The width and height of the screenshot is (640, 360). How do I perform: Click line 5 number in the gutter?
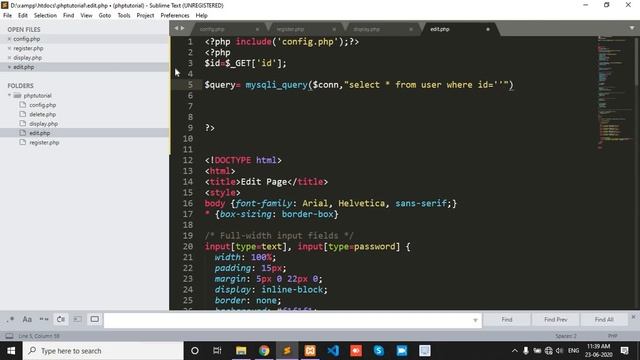point(190,85)
